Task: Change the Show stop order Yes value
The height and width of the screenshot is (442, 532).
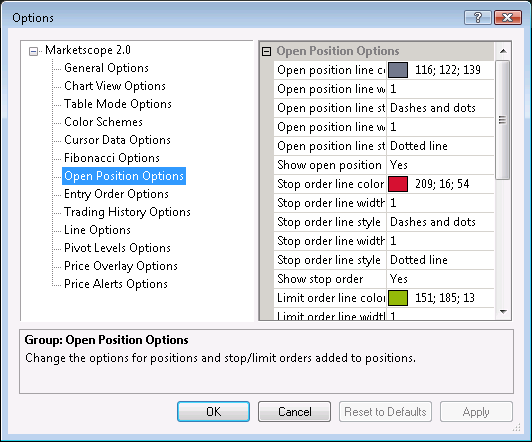Action: click(x=440, y=279)
